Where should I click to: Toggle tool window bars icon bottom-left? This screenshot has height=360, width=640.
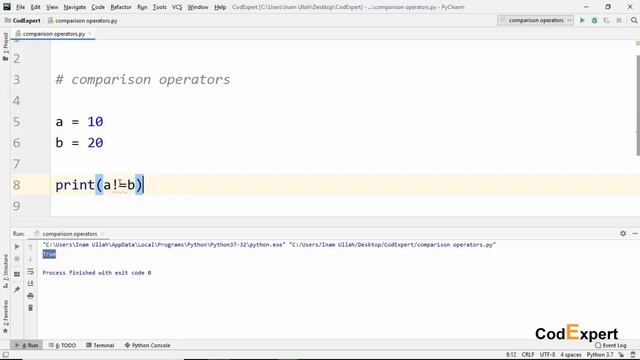(x=5, y=355)
